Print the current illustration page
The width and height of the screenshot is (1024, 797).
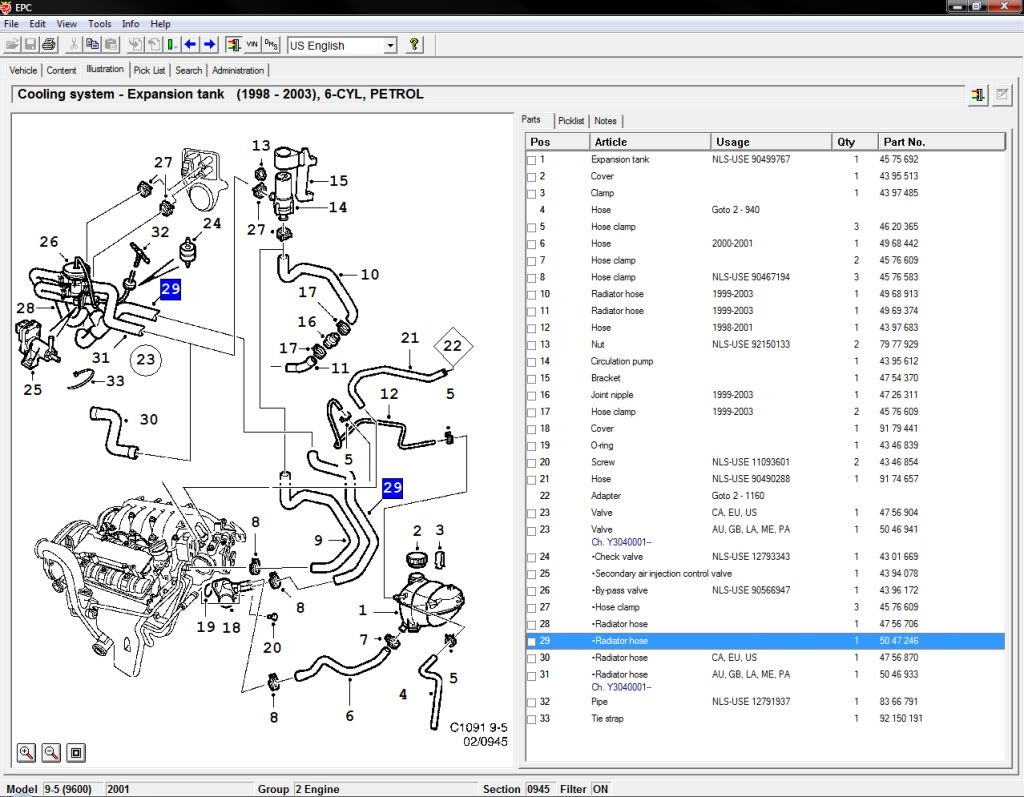click(x=49, y=44)
